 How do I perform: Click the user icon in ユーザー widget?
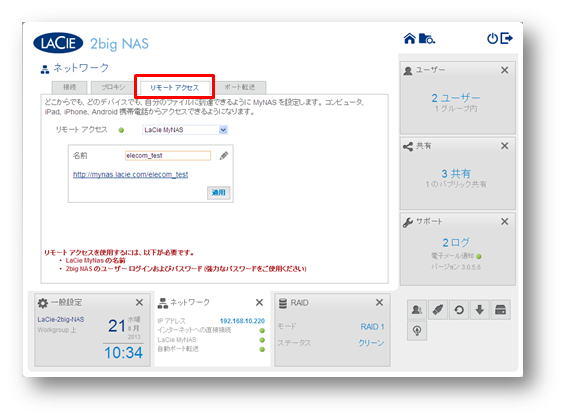(408, 71)
